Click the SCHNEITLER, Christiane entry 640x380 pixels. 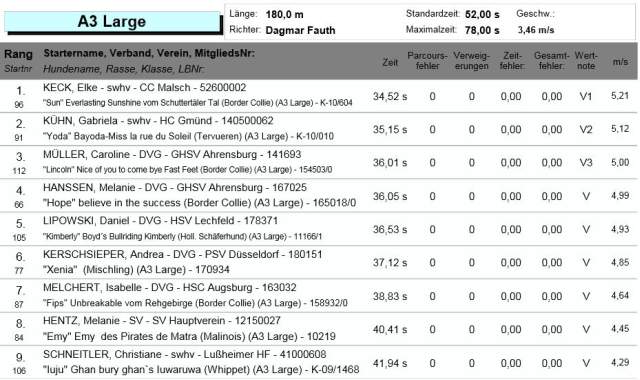point(318,362)
